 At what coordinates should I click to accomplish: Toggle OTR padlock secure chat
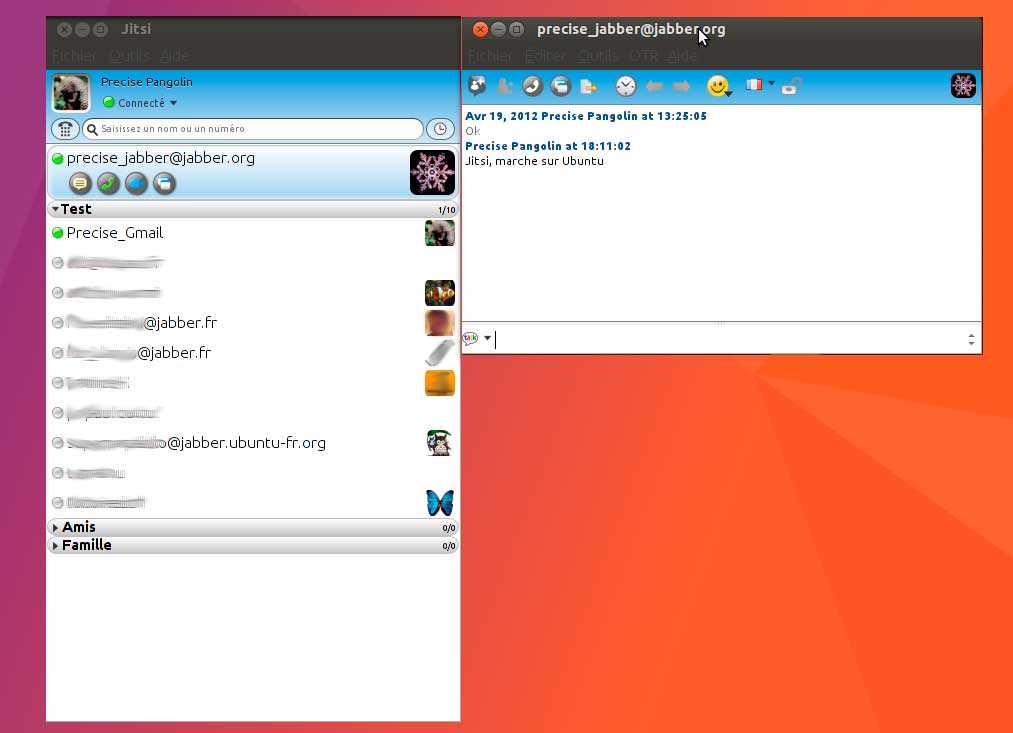(790, 87)
